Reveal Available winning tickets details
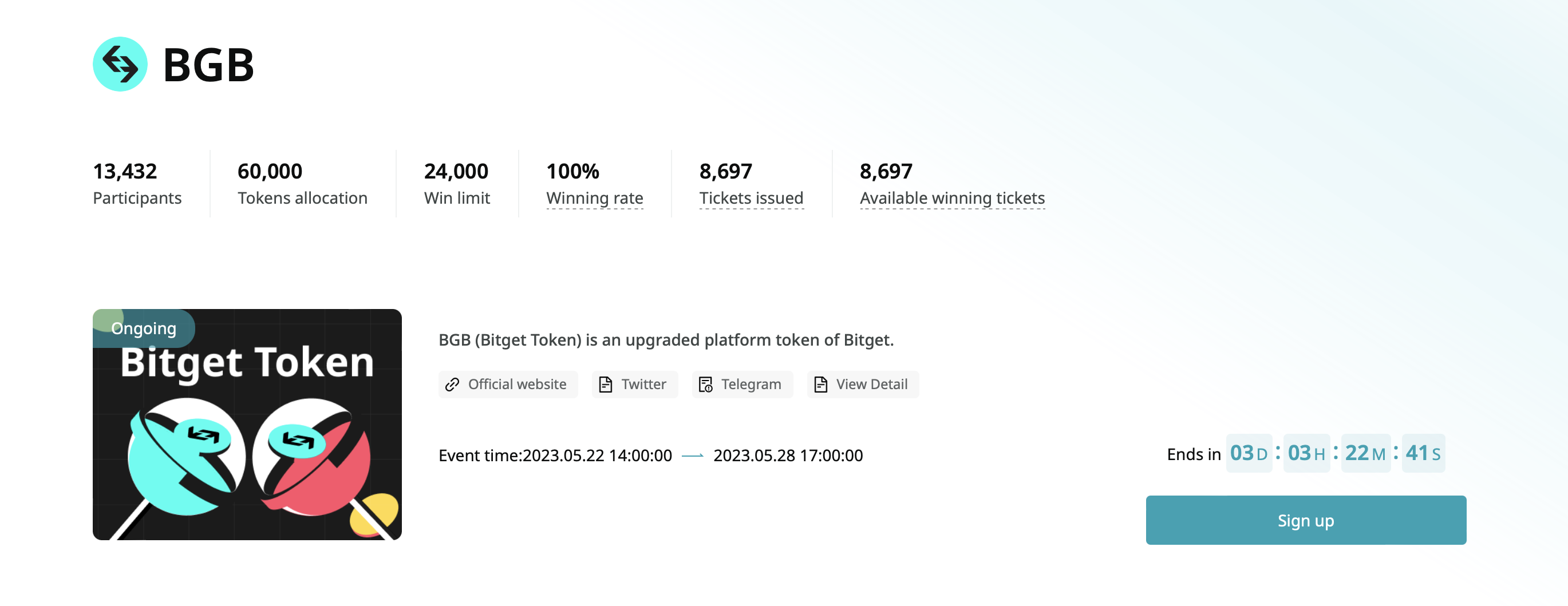 [952, 198]
